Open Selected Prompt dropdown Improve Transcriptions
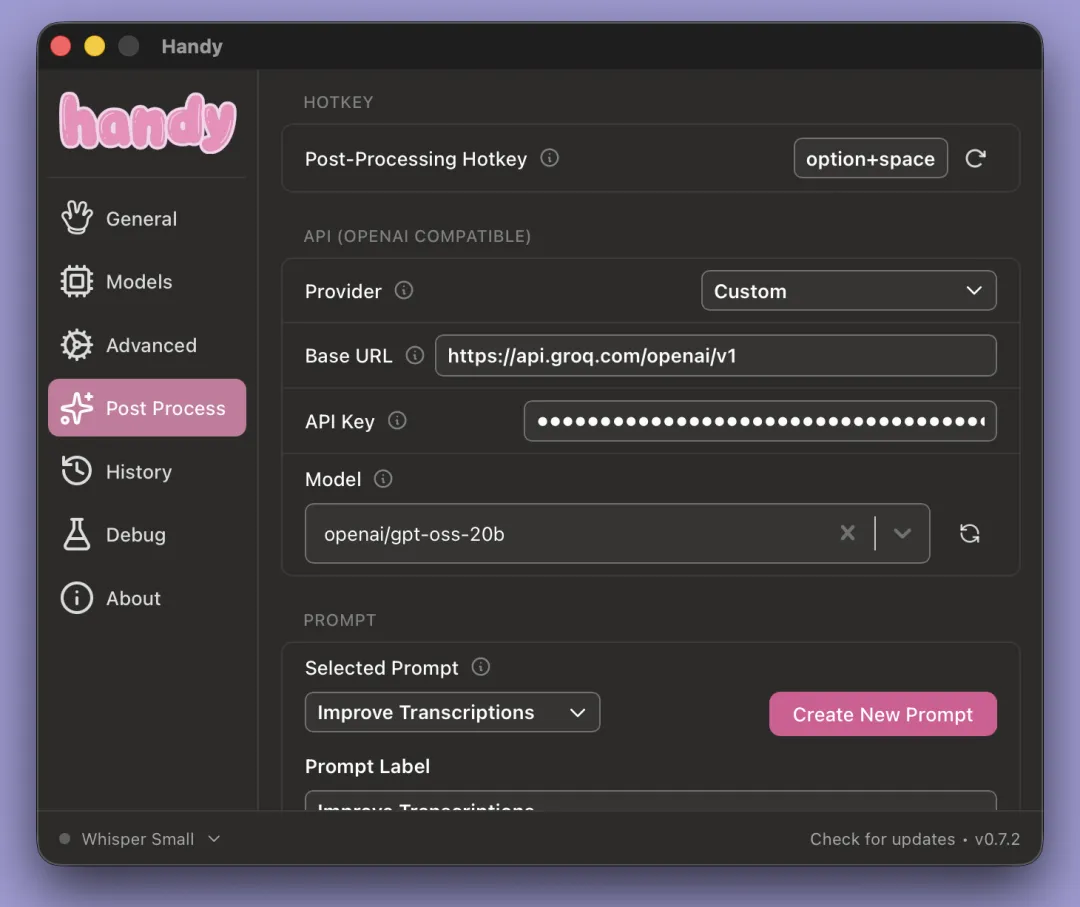 coord(453,712)
